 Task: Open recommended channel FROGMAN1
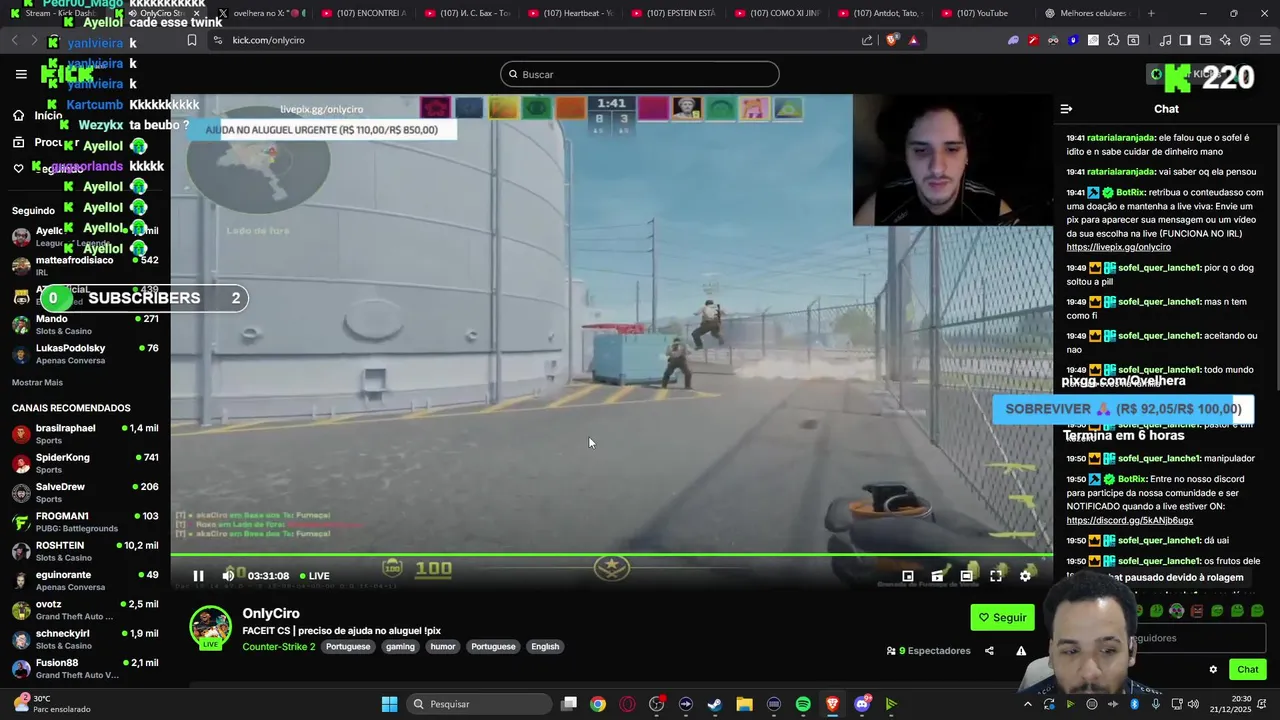(x=85, y=522)
